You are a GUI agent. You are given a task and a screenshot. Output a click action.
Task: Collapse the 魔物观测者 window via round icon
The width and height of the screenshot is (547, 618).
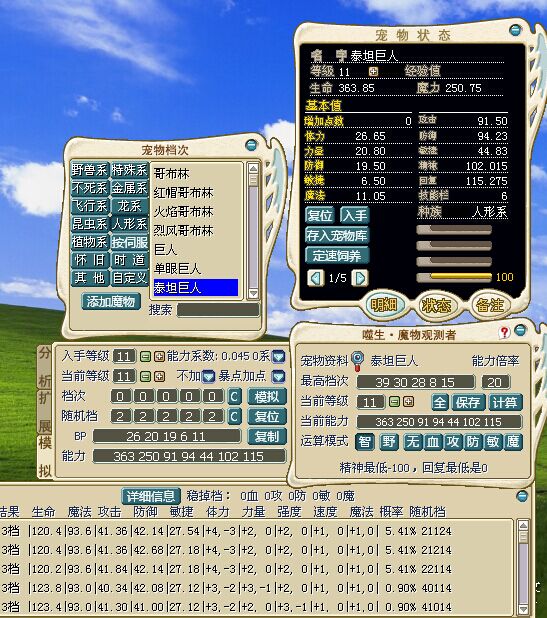coord(520,330)
